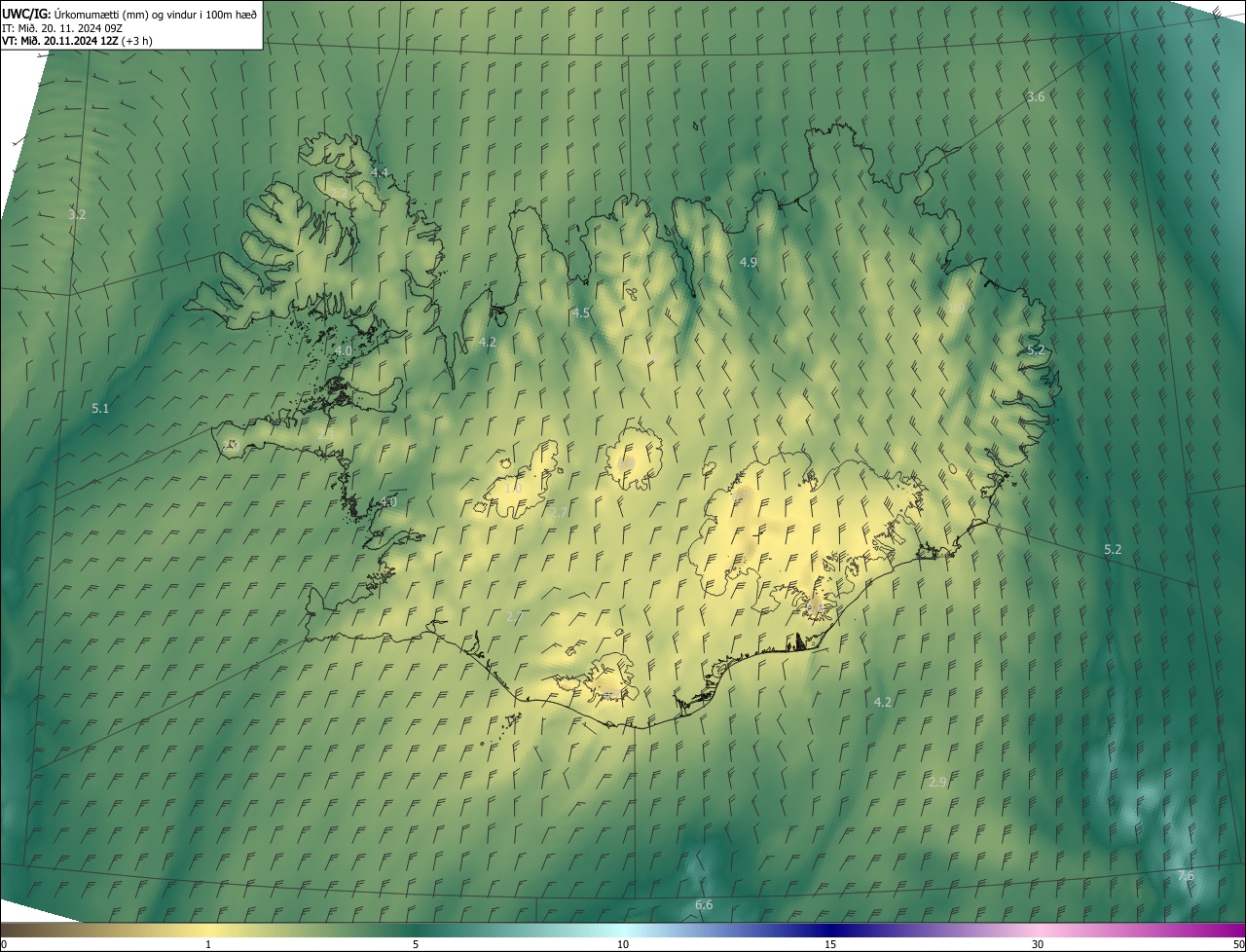
Task: Click the 15 tick on the color scale
Action: (830, 944)
